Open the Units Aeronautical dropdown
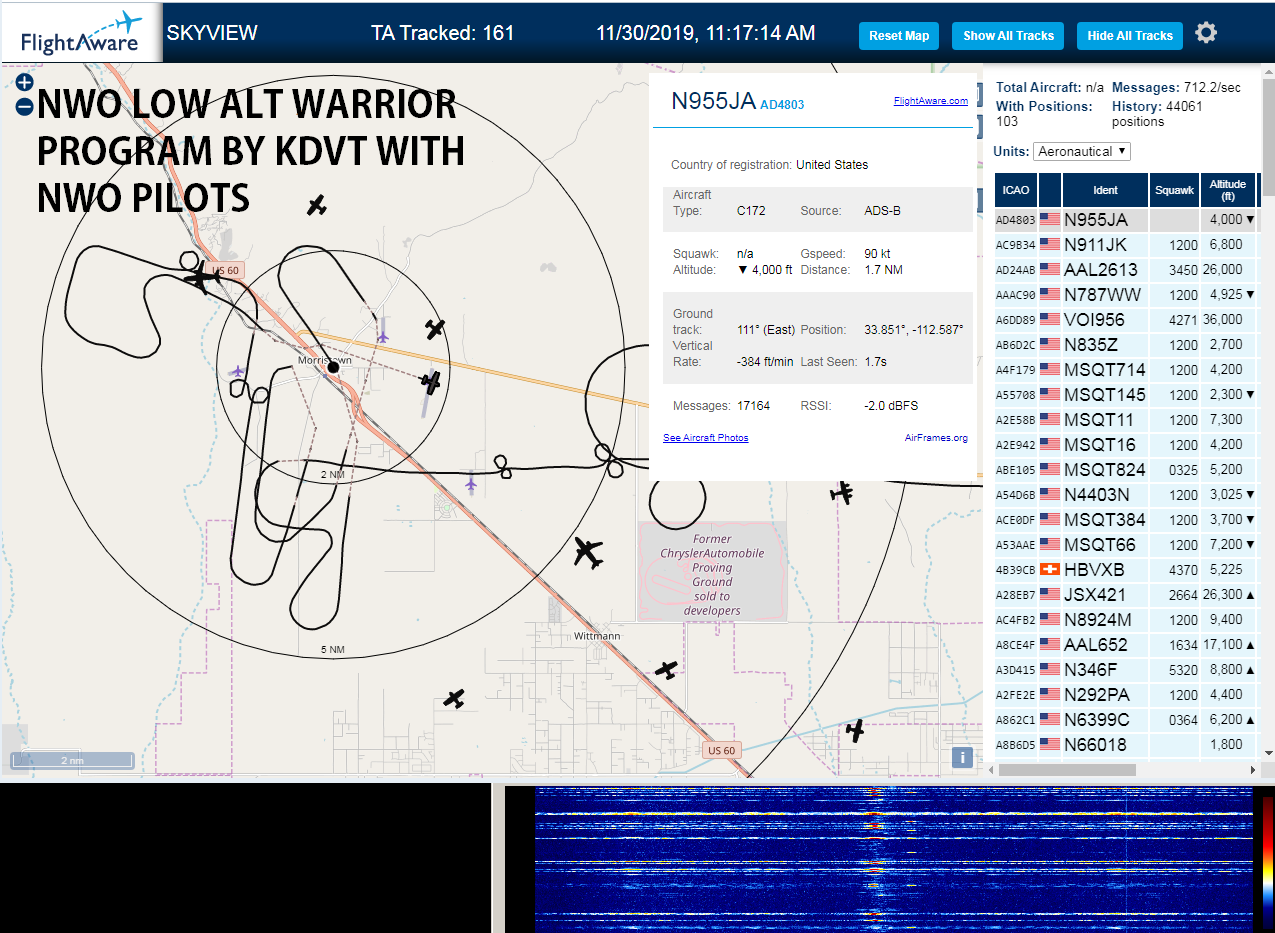Screen dimensions: 1275x933 [x=1082, y=151]
